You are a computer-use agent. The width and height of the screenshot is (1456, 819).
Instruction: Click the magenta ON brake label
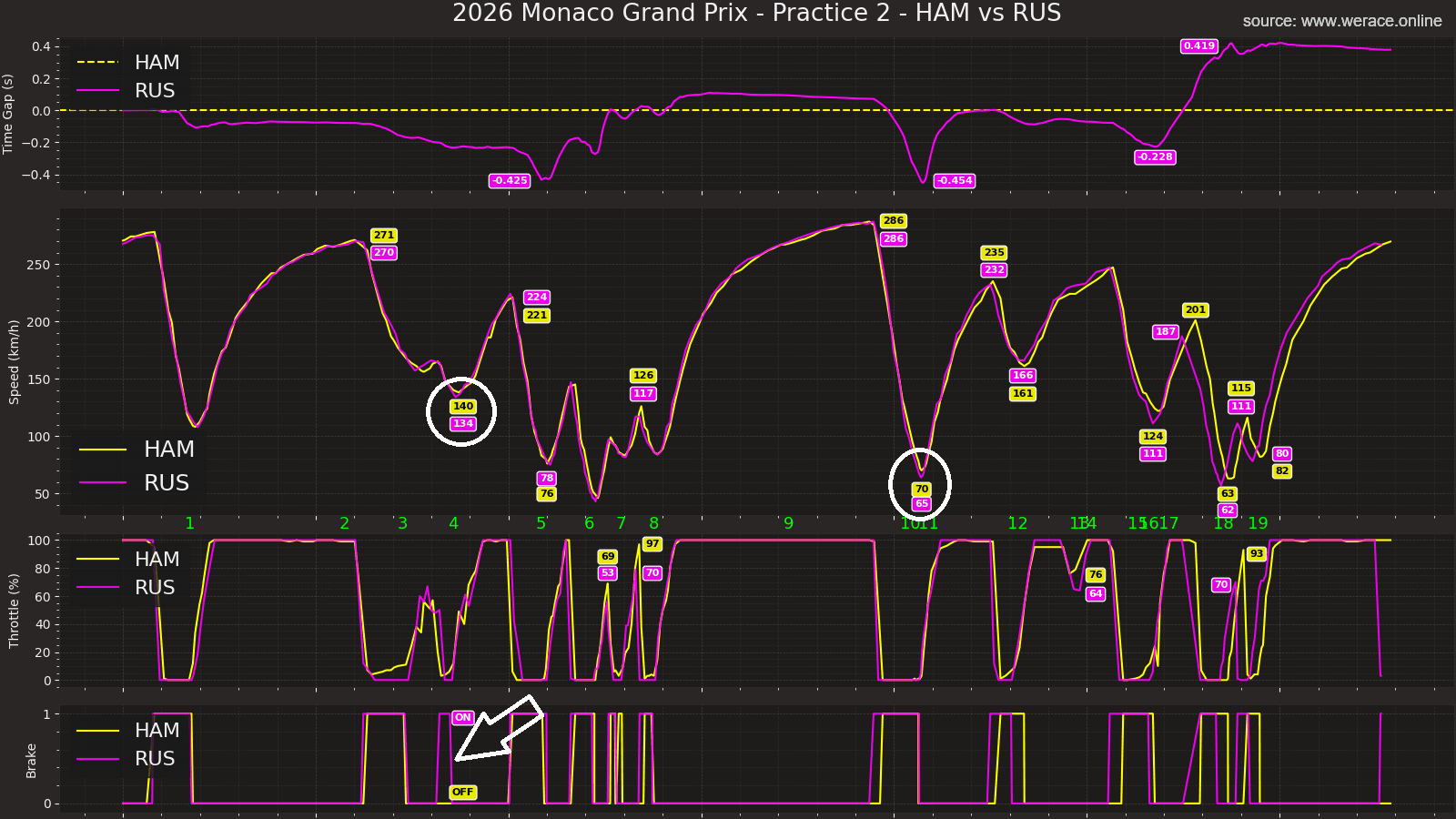click(463, 717)
